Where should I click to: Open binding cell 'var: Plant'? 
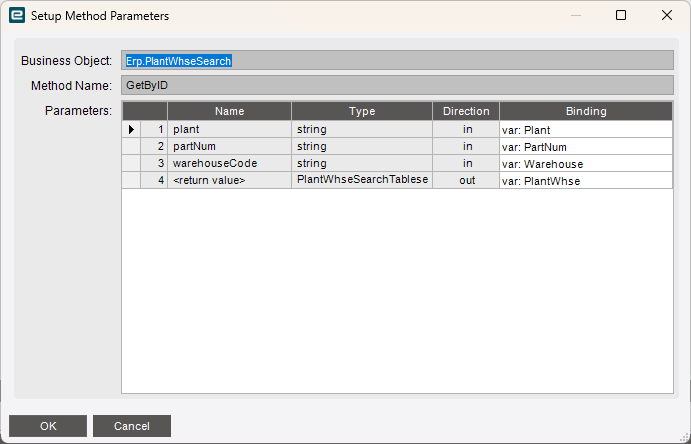[585, 130]
